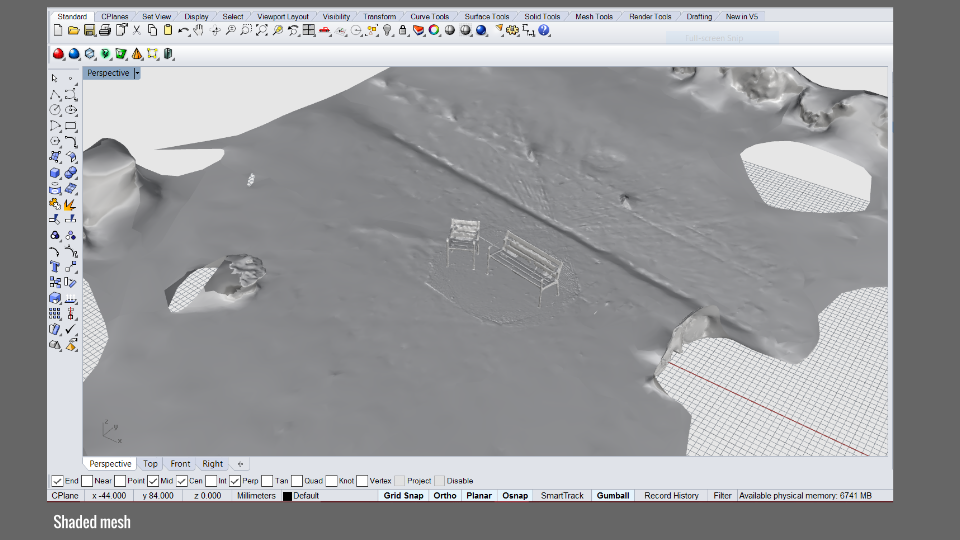Click the Open folder icon
960x540 pixels.
coord(74,31)
